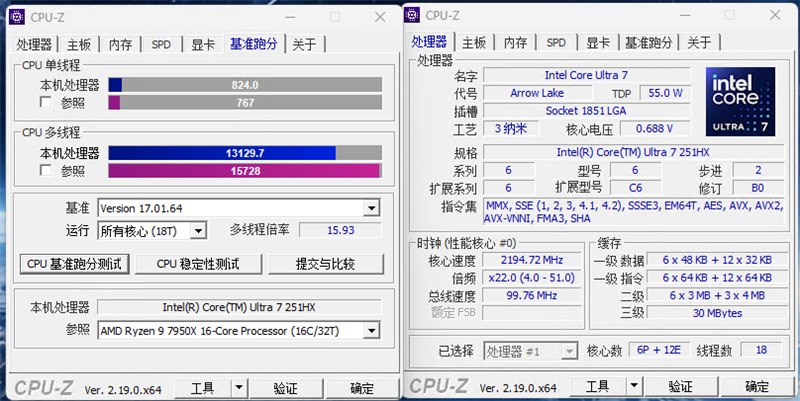The width and height of the screenshot is (800, 401).
Task: Click the 修订 value B0
Action: coord(758,188)
